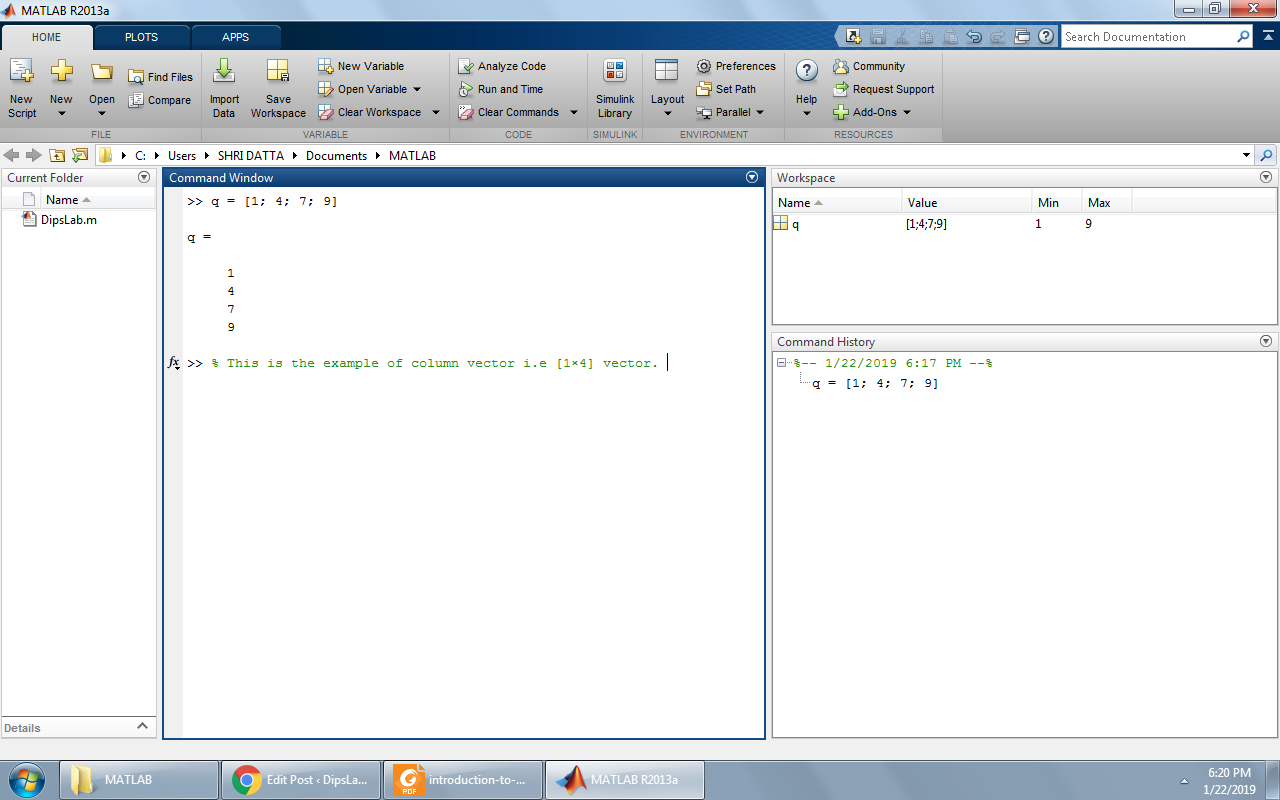
Task: Click the New Script icon
Action: point(21,72)
